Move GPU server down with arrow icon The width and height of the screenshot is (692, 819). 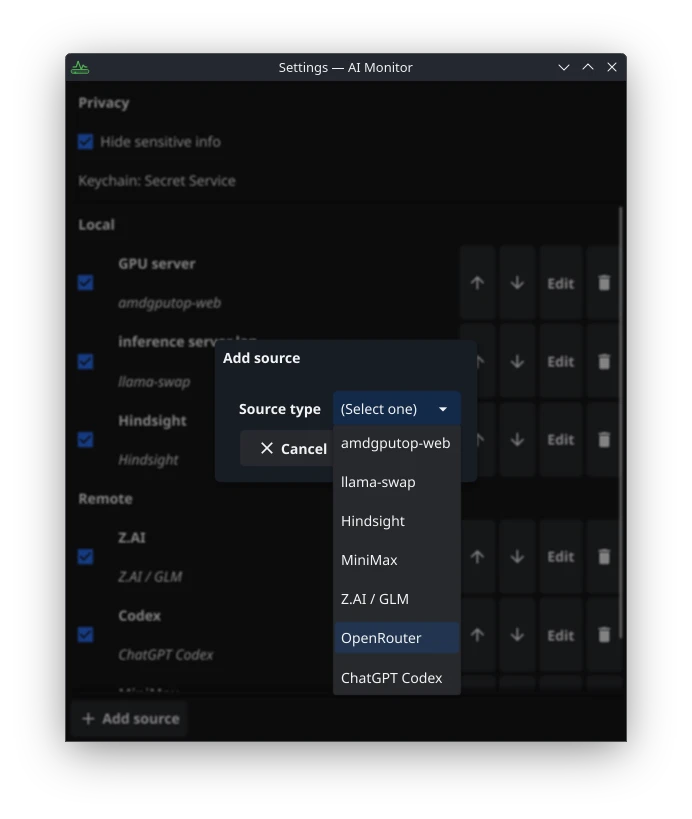click(517, 283)
